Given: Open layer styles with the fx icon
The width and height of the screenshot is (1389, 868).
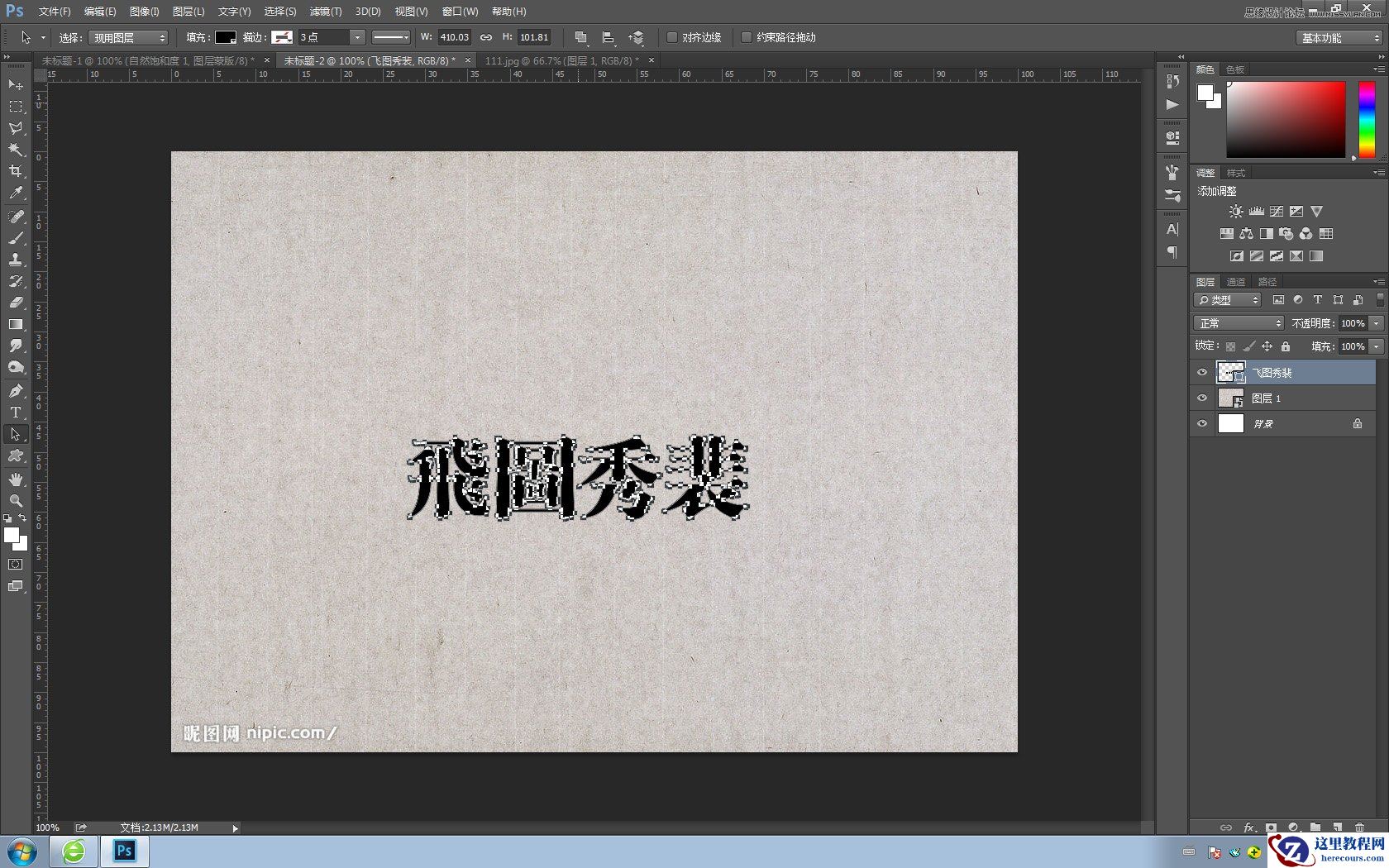Looking at the screenshot, I should pyautogui.click(x=1248, y=827).
